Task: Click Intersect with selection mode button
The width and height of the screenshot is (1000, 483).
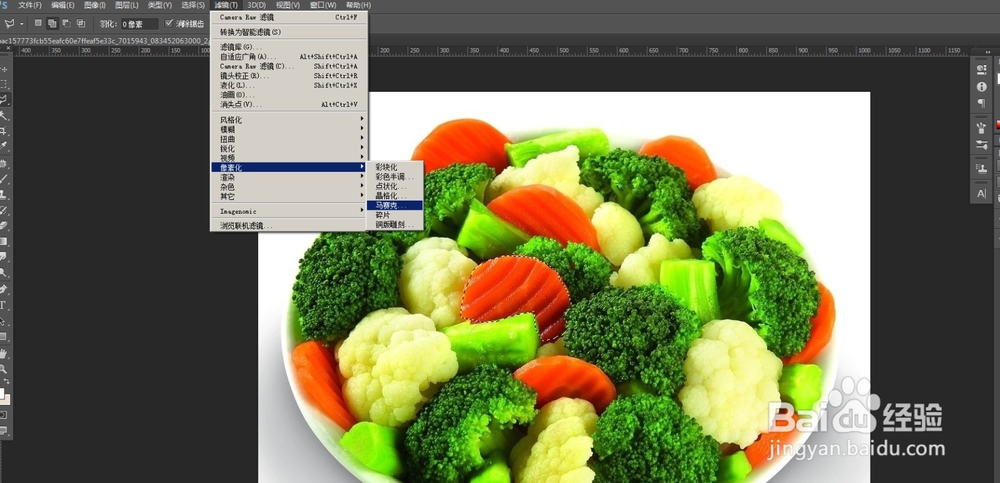Action: [81, 23]
